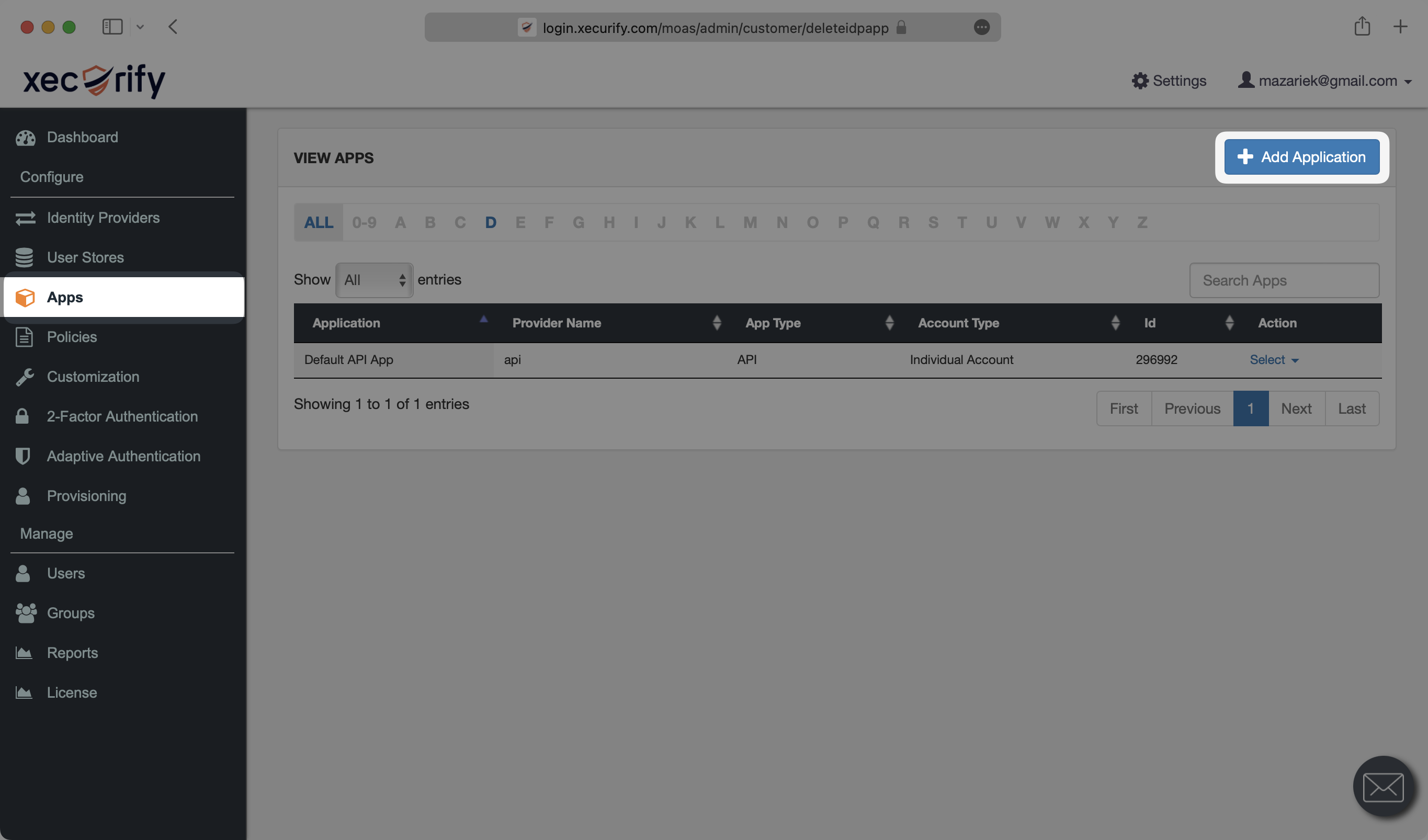This screenshot has width=1428, height=840.
Task: Select the ALL filter tab
Action: coord(318,222)
